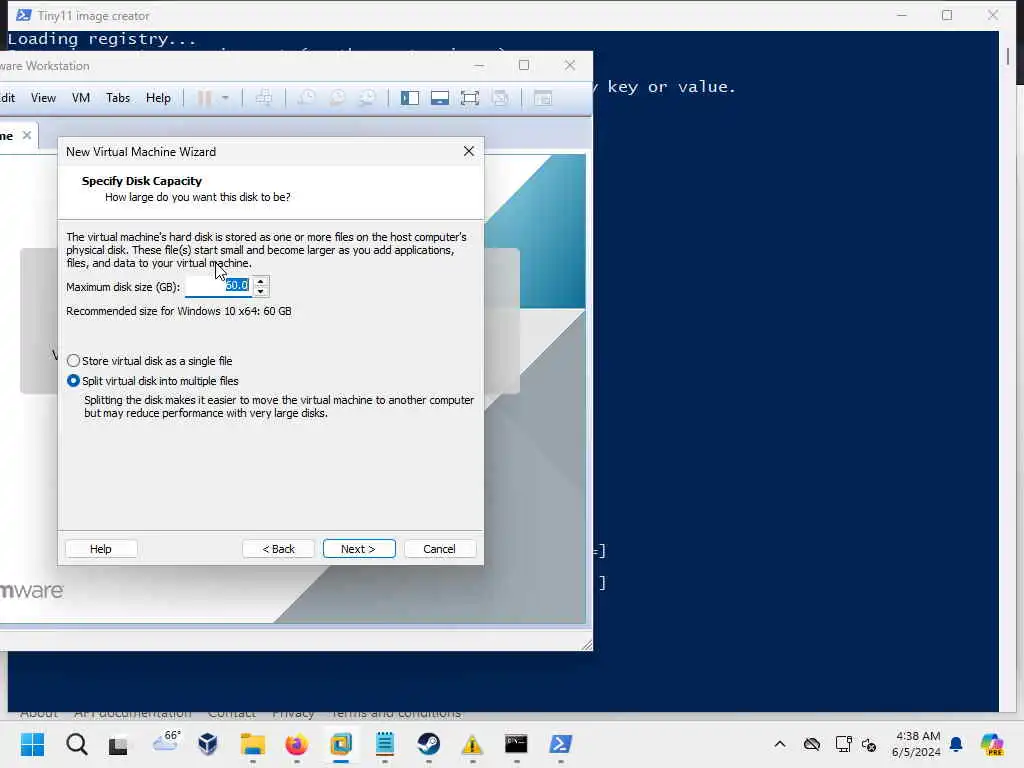Screen dimensions: 1024x768
Task: Increase maximum disk size with up arrow
Action: point(261,281)
